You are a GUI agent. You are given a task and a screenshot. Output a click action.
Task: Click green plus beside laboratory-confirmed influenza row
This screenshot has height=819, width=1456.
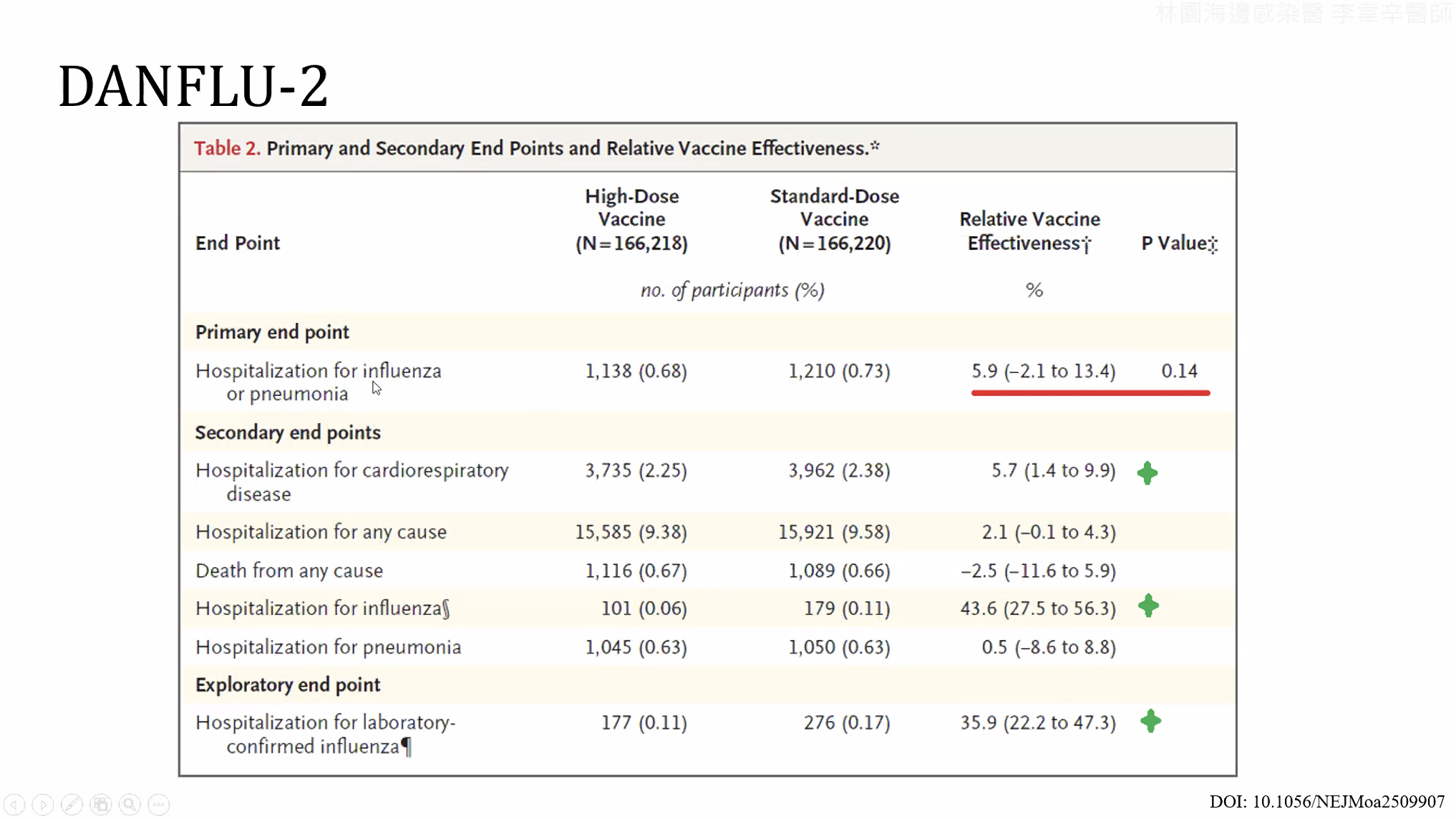[1151, 721]
